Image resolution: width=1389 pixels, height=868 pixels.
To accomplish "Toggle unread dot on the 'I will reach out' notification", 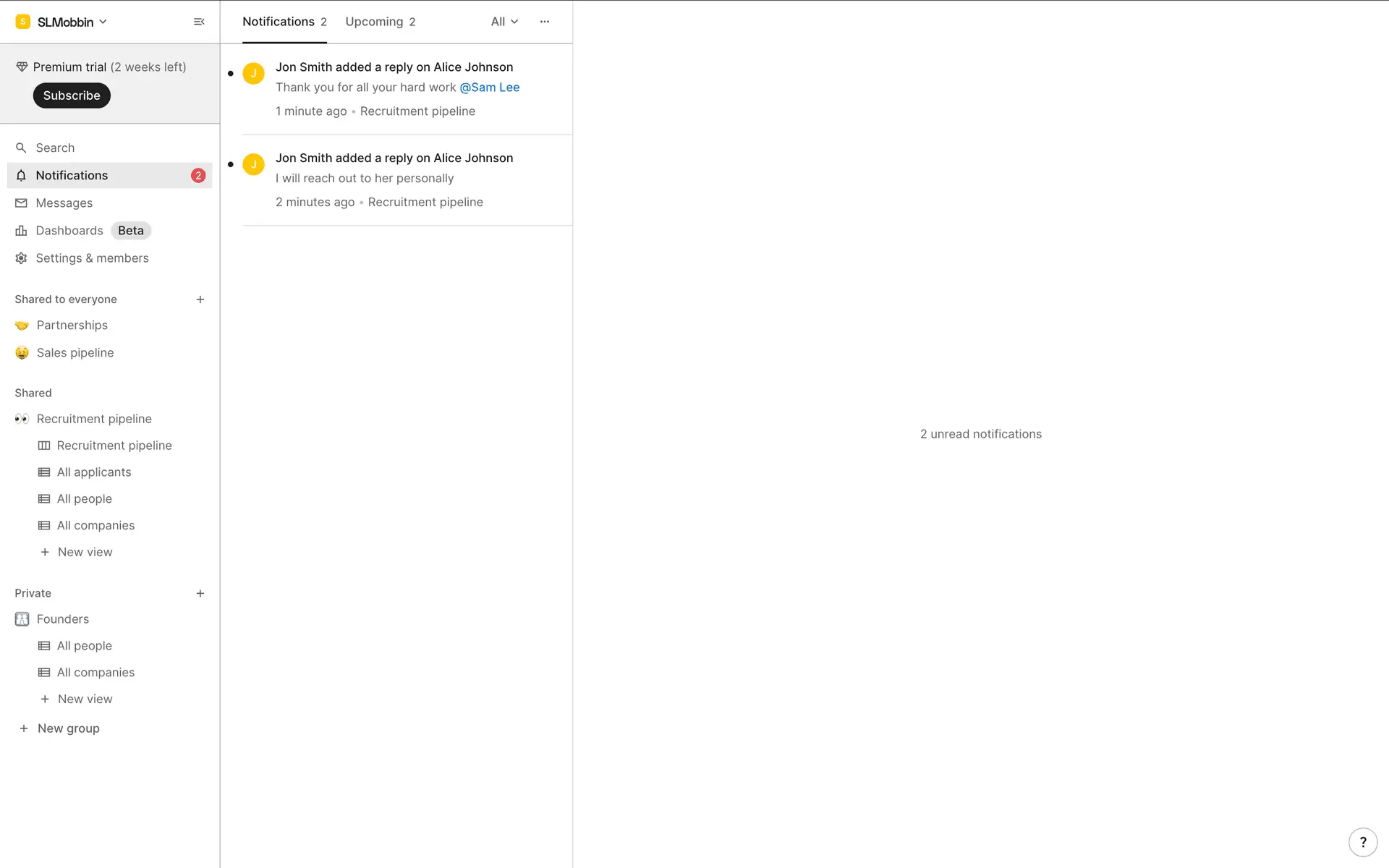I will point(231,164).
